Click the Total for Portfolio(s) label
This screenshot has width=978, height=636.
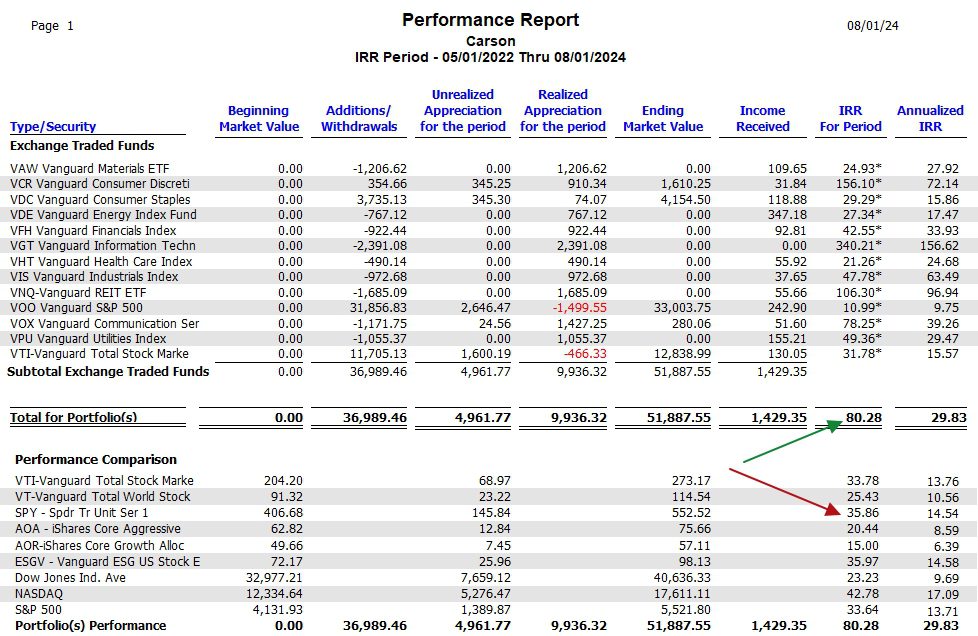click(x=74, y=417)
